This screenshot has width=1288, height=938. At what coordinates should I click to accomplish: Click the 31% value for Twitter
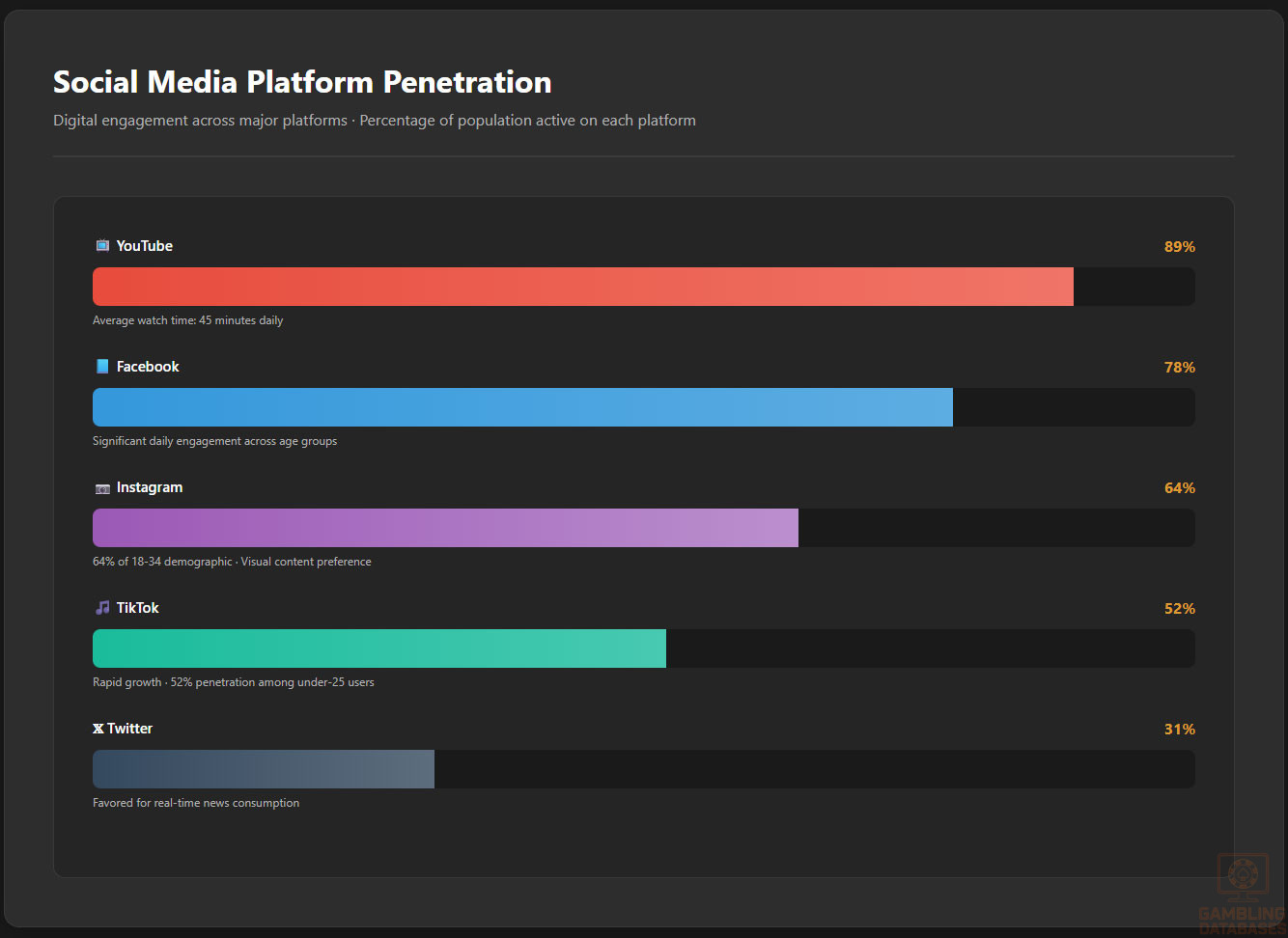pyautogui.click(x=1179, y=730)
